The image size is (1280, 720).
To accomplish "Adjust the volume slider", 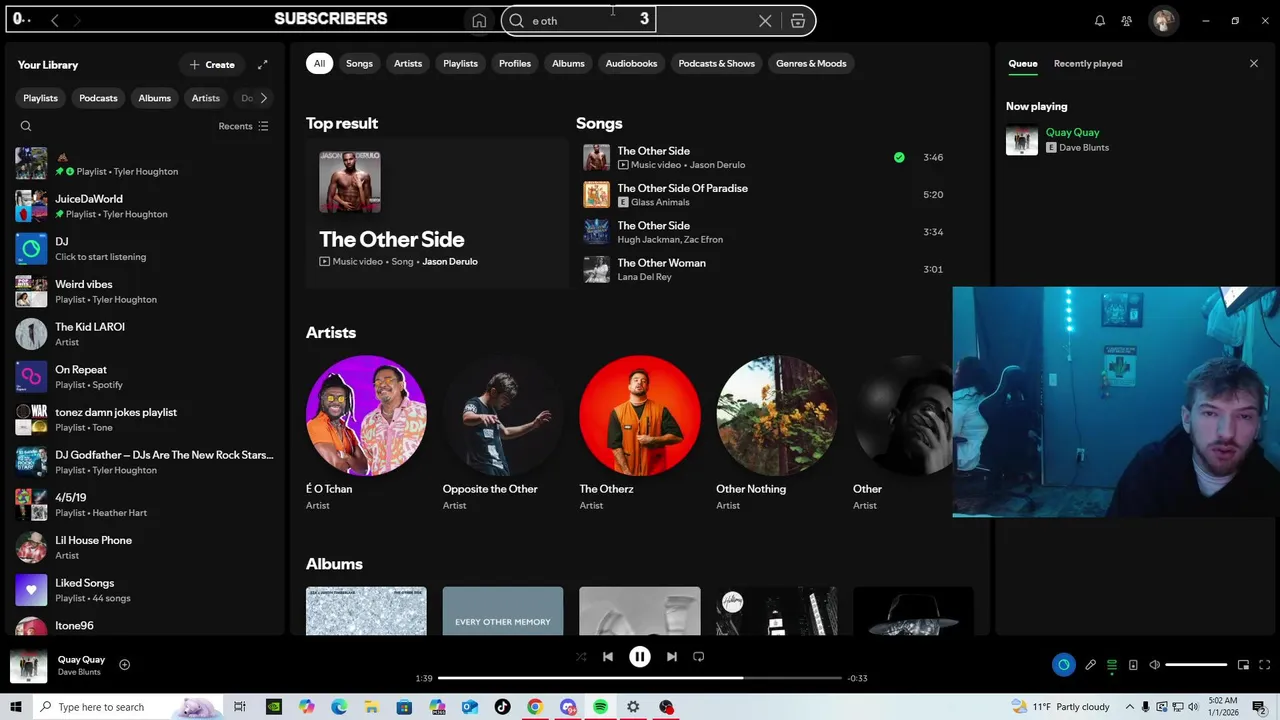I will click(x=1196, y=665).
